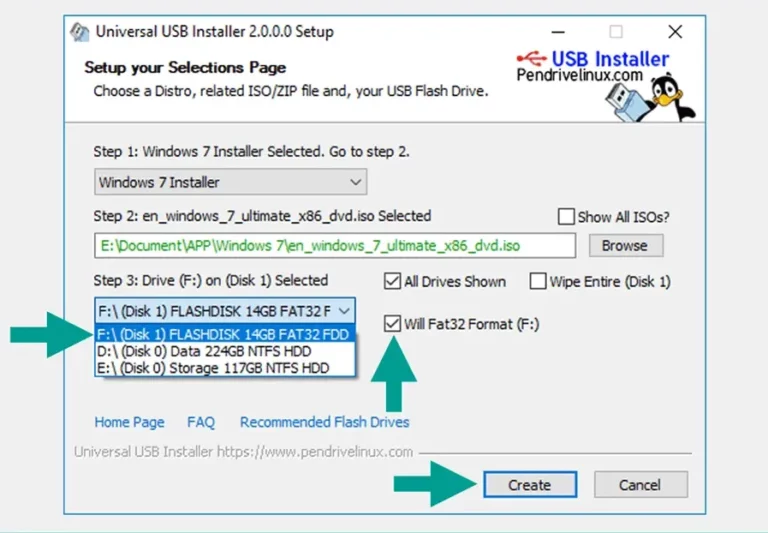
Task: Enable Wipe Entire (Disk 1) checkbox
Action: pyautogui.click(x=538, y=281)
